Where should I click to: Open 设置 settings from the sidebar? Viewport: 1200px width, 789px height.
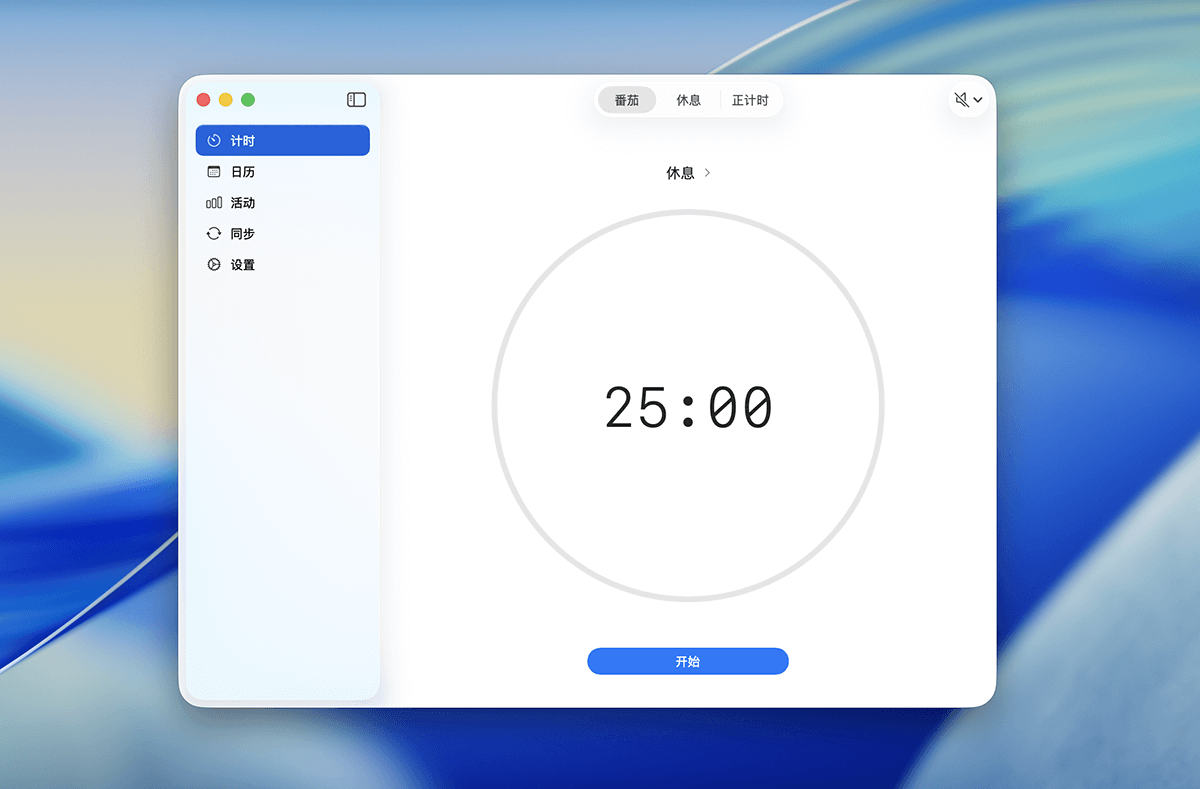tap(283, 265)
